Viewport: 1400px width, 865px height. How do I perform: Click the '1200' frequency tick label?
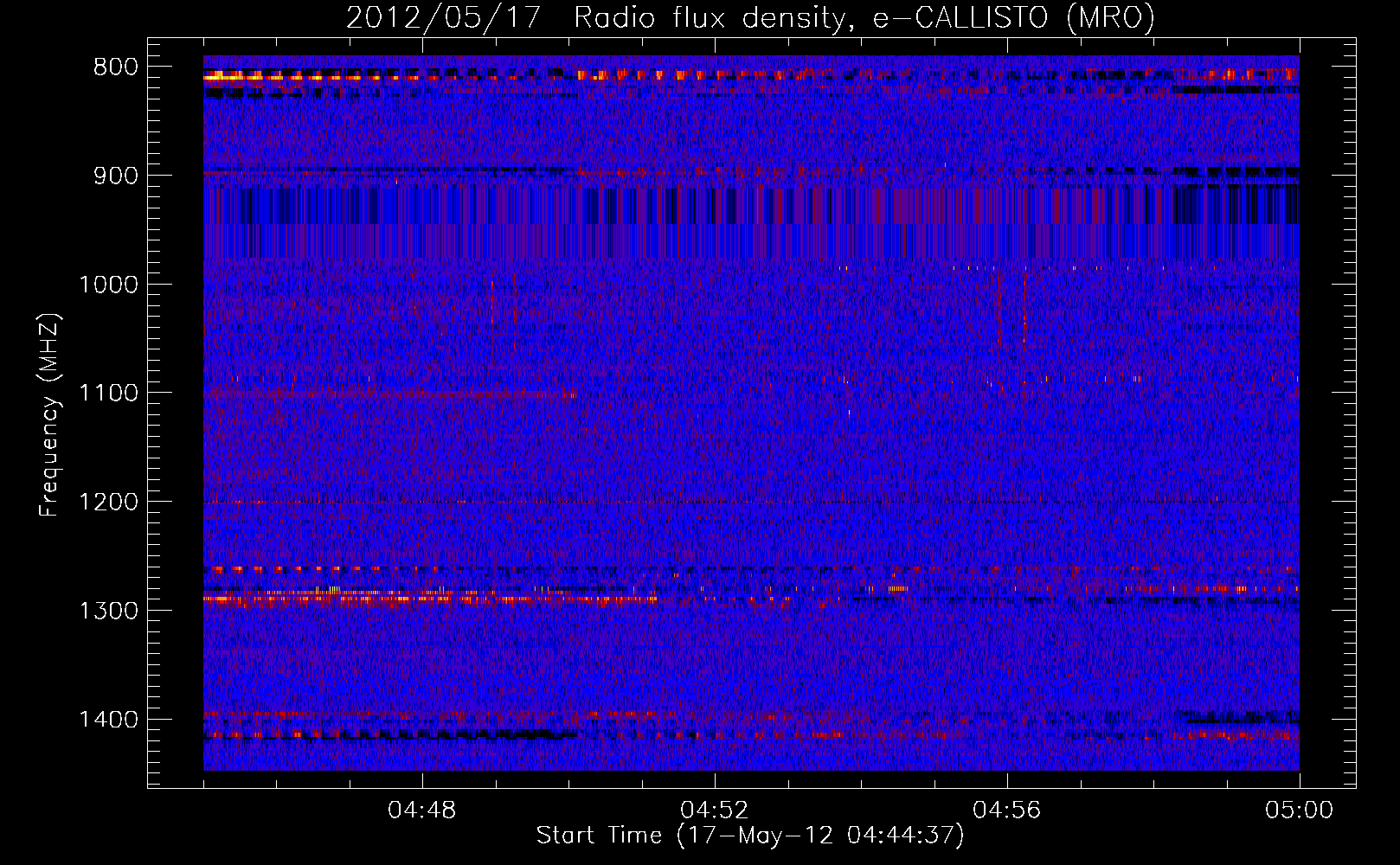pos(108,503)
